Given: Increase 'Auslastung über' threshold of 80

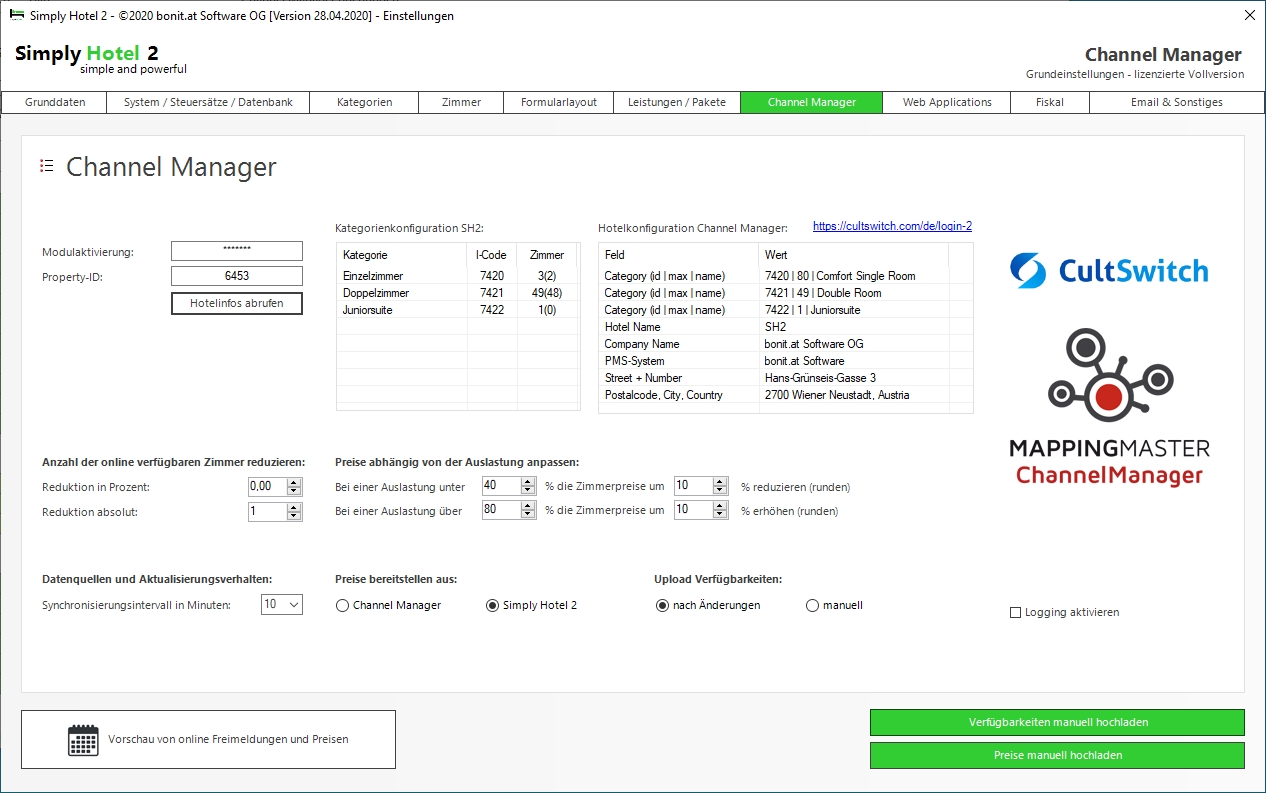Looking at the screenshot, I should 528,505.
